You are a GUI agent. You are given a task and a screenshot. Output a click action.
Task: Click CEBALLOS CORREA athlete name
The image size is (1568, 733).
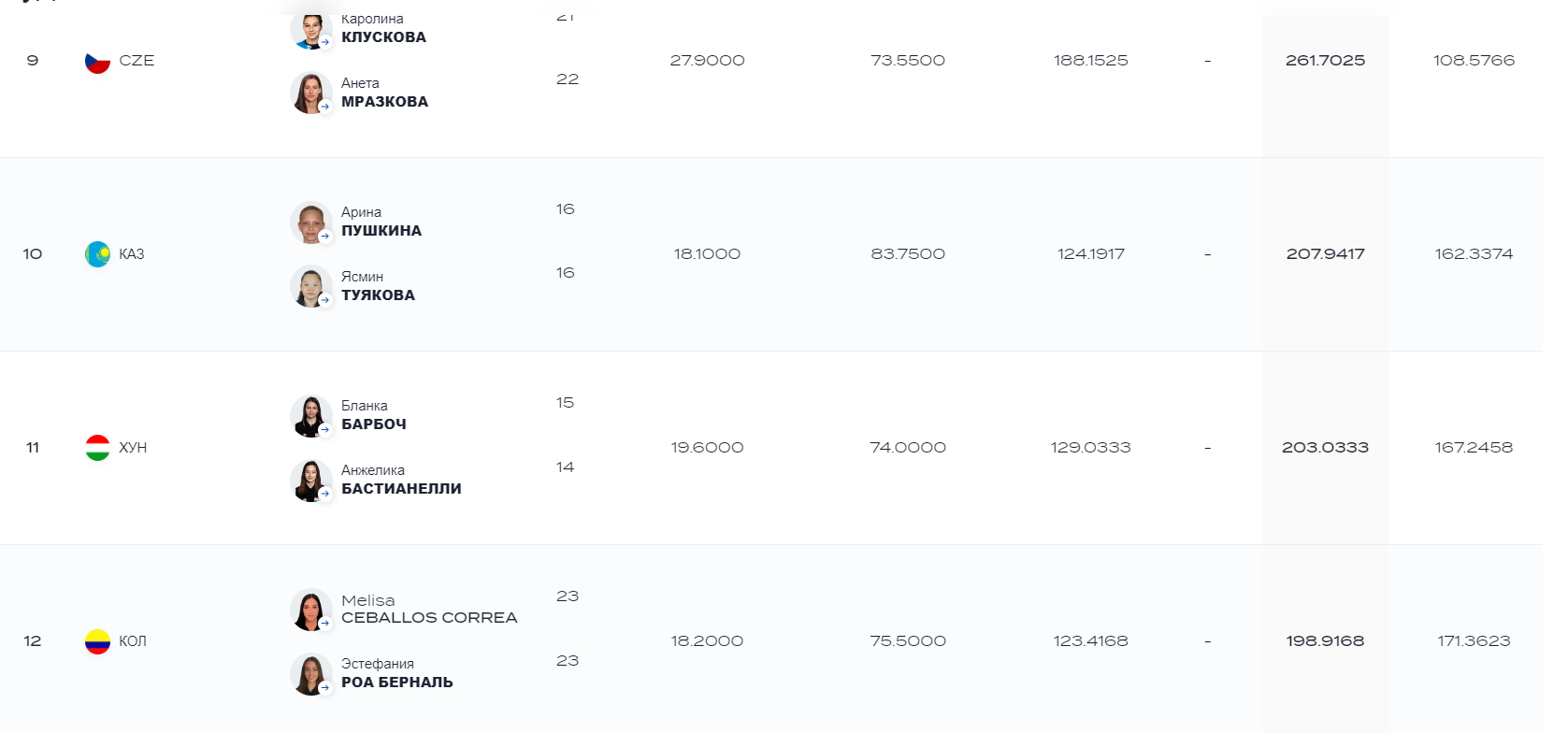coord(429,618)
